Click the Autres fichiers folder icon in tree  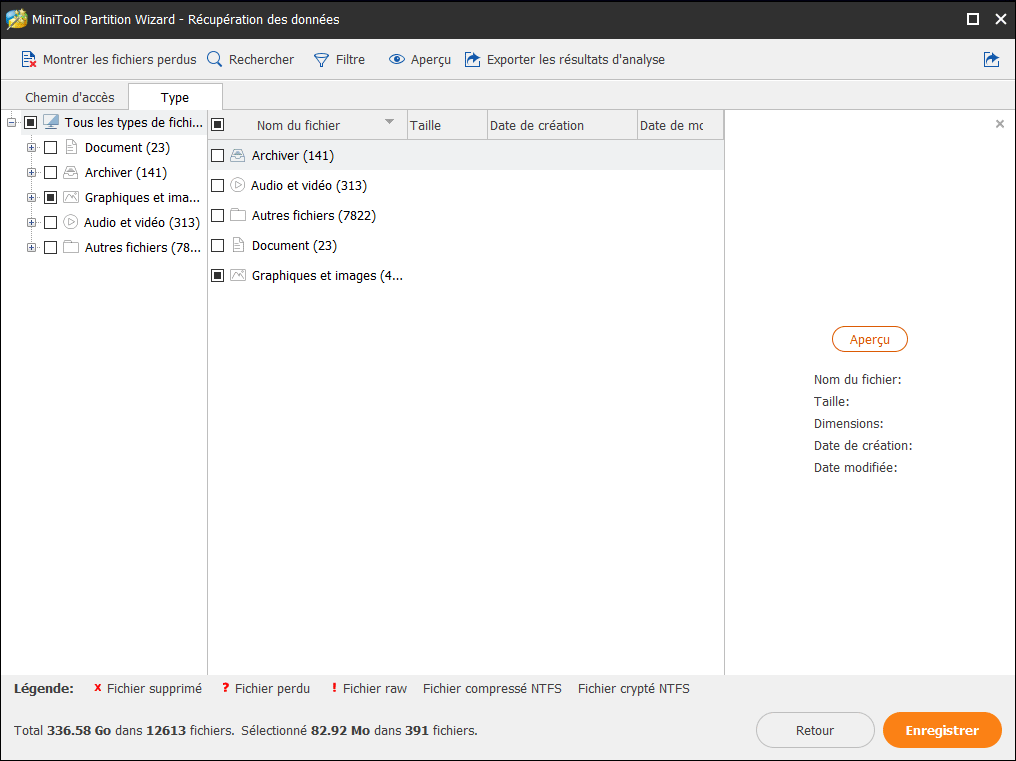[71, 247]
